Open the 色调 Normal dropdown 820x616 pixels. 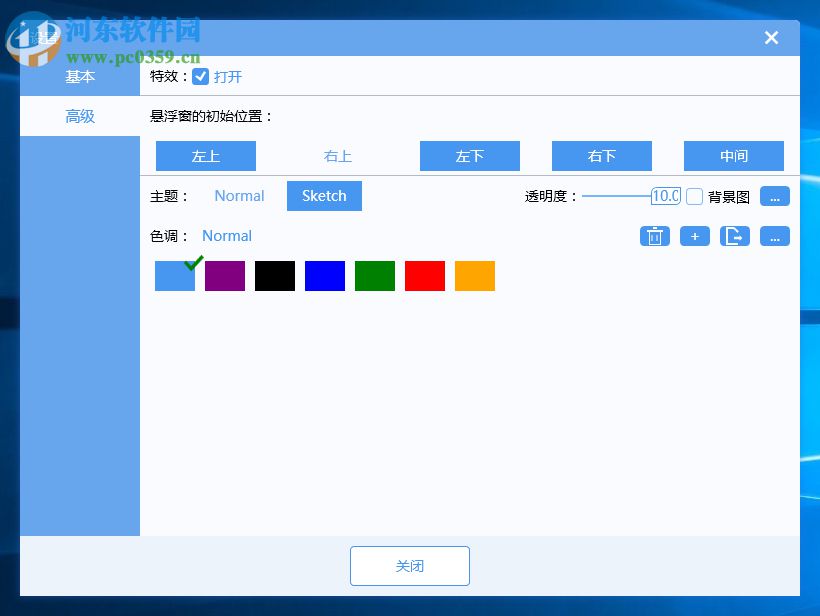click(227, 235)
